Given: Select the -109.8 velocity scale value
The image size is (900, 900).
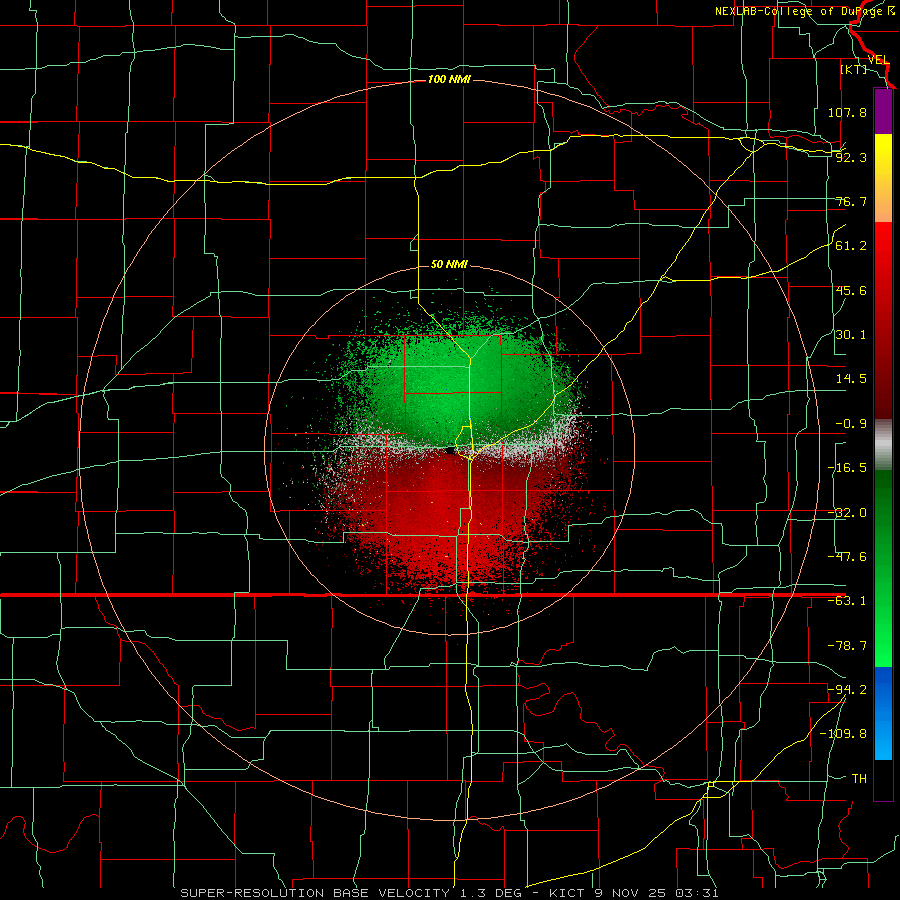Looking at the screenshot, I should click(x=843, y=734).
